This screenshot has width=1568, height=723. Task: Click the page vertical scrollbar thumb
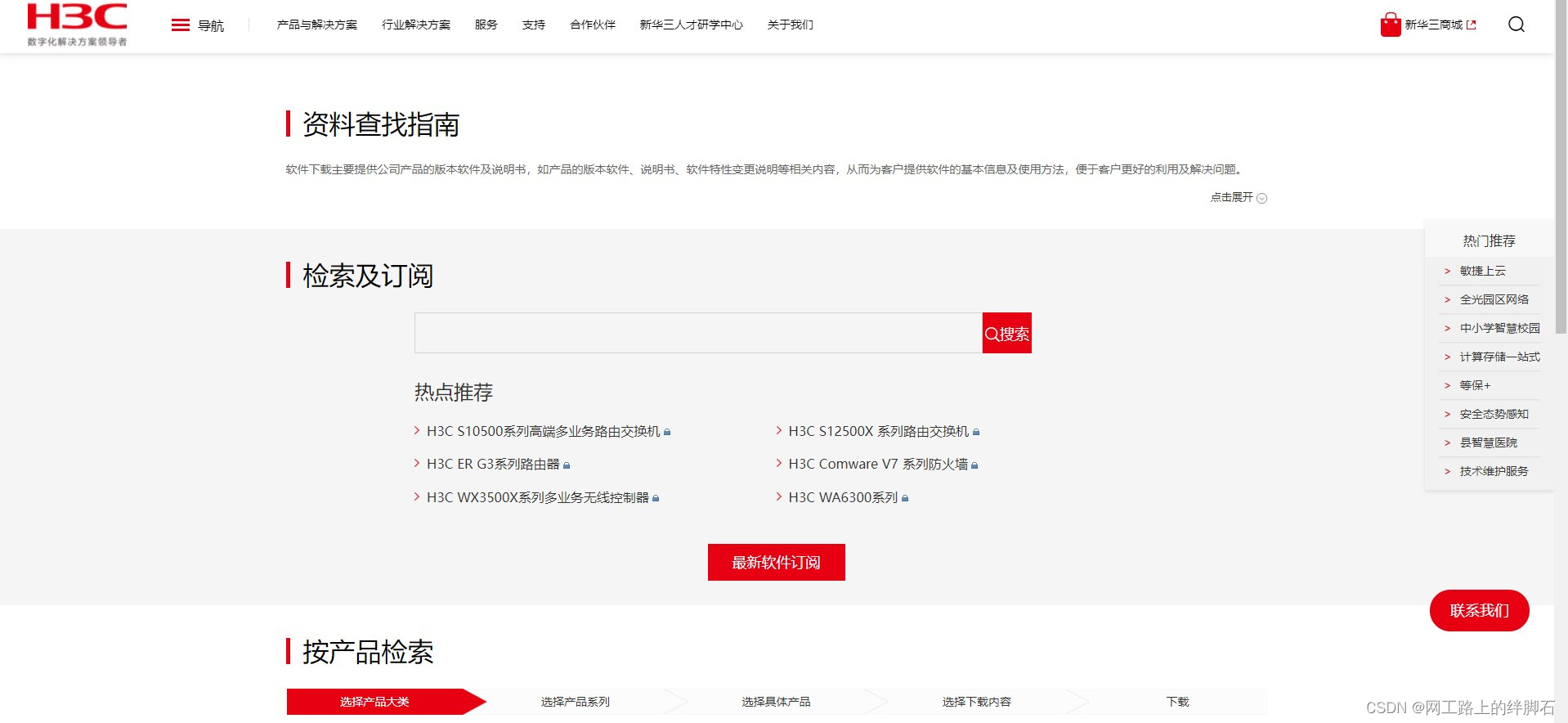click(x=1561, y=167)
